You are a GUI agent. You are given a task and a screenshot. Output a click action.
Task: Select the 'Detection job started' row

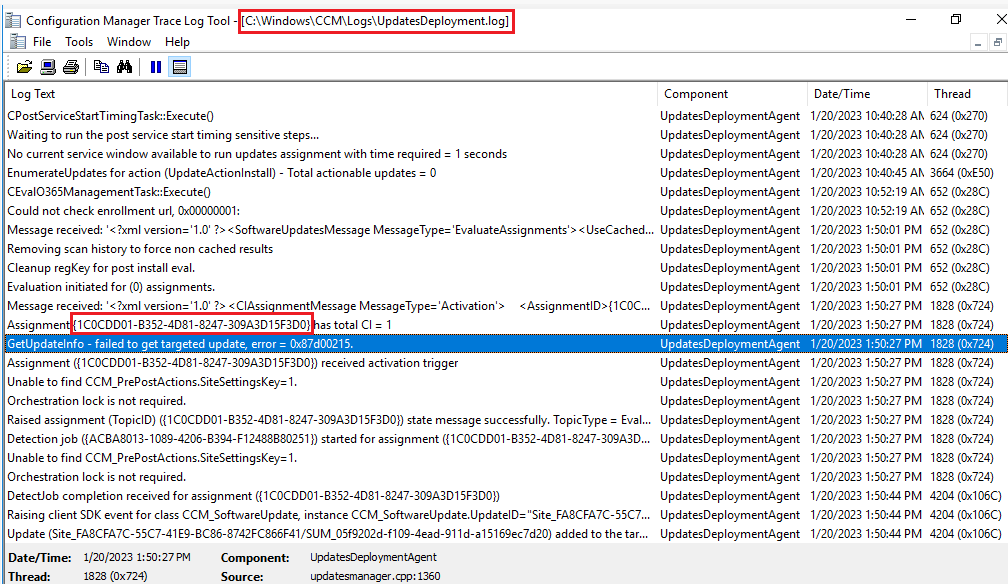[504, 439]
